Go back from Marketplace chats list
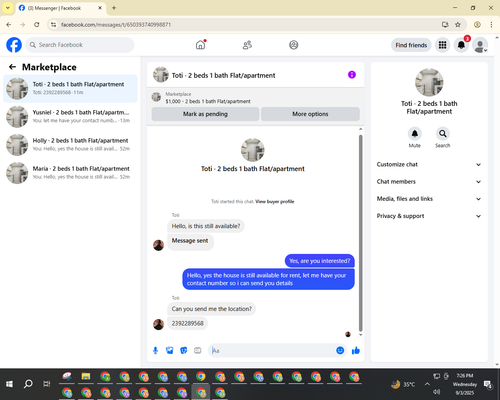 12,67
